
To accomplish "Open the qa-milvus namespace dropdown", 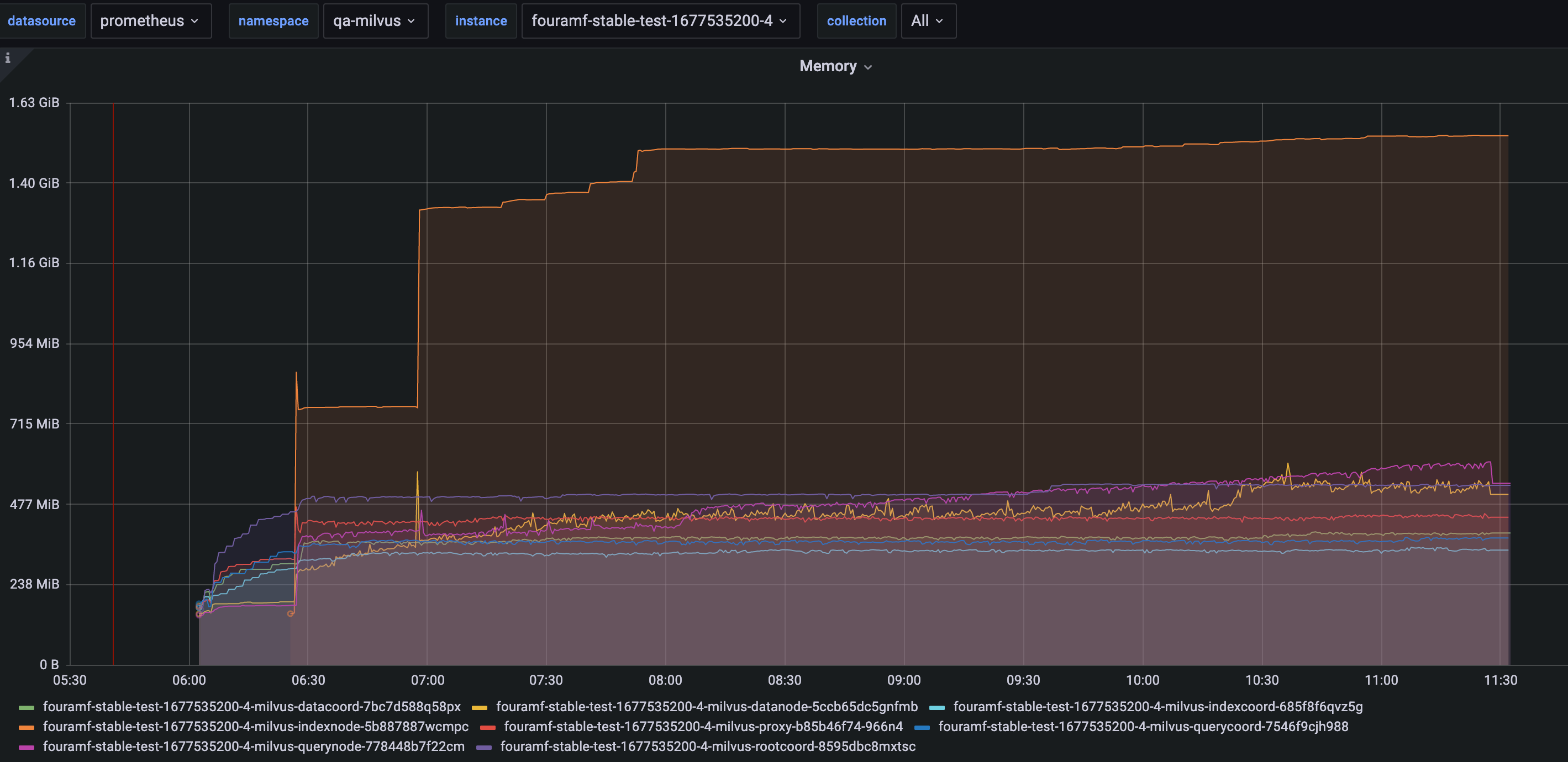I will (x=373, y=20).
